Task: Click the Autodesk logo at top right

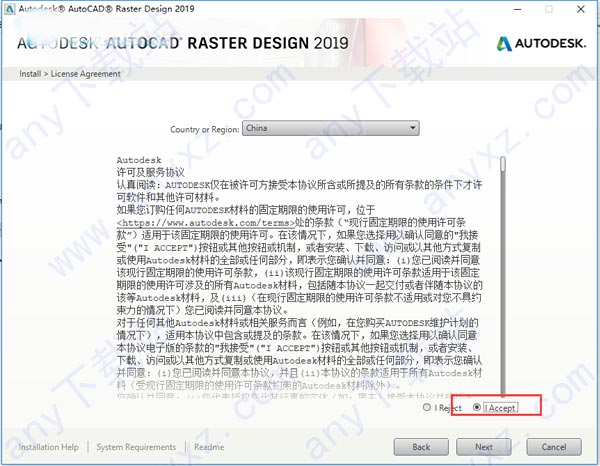Action: pos(541,44)
